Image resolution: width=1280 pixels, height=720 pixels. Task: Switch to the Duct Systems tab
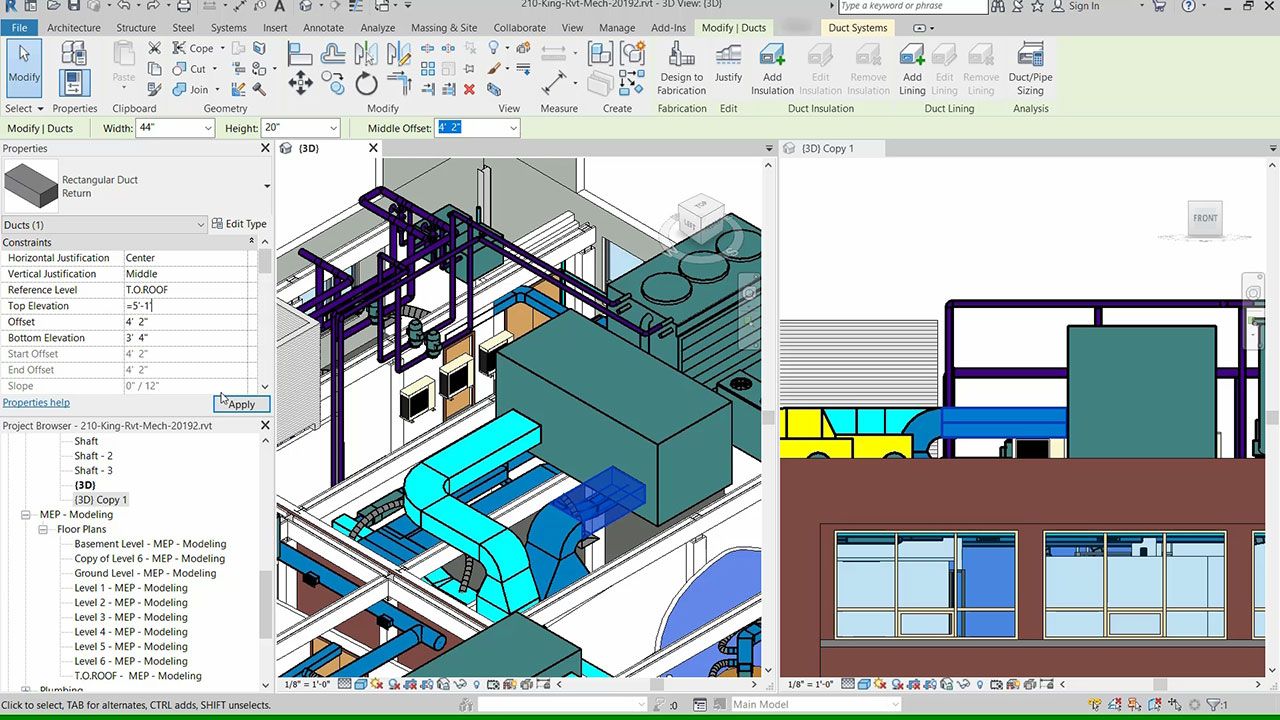[x=857, y=28]
